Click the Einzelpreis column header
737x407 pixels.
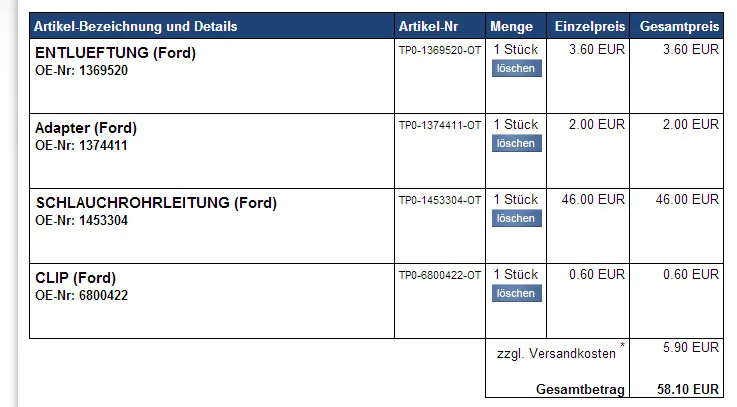coord(587,26)
